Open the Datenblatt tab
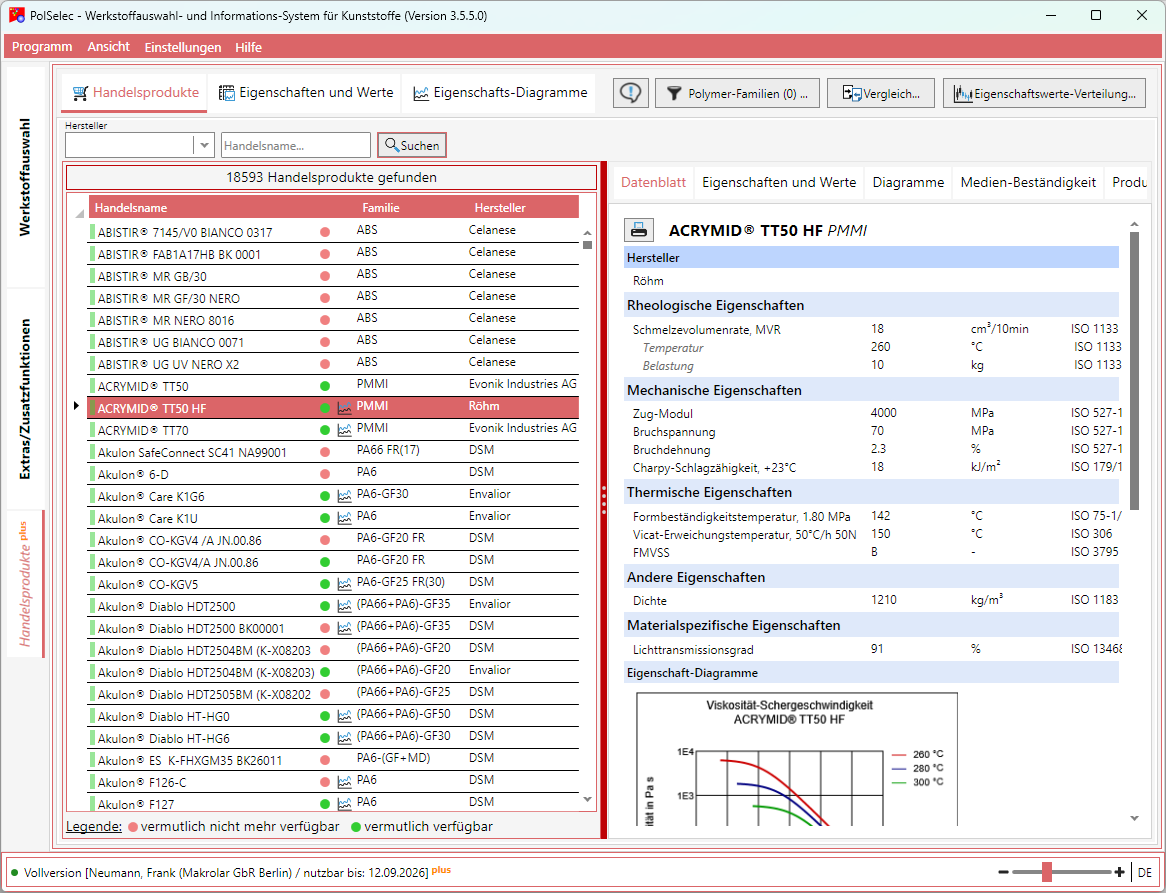 (x=654, y=182)
